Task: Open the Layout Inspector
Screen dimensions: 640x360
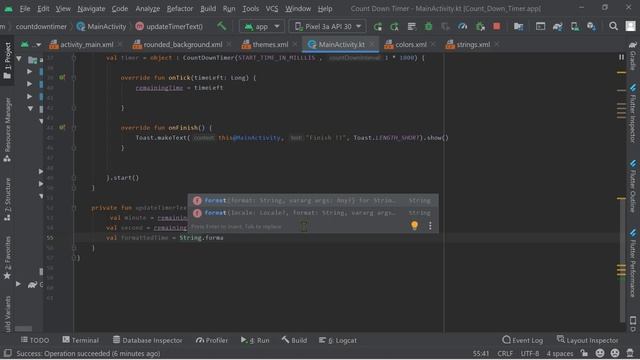Action: (587, 340)
